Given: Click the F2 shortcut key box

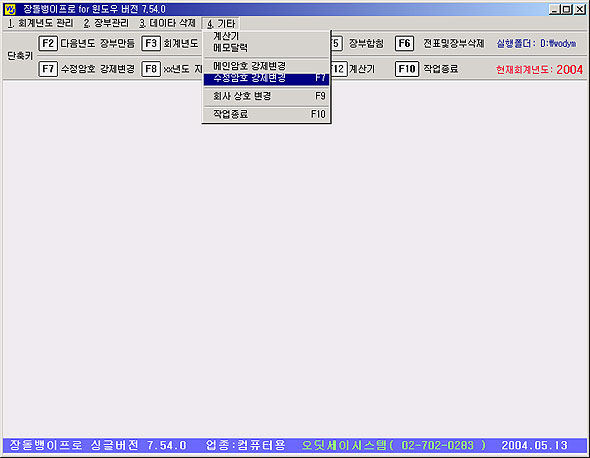Looking at the screenshot, I should click(48, 43).
